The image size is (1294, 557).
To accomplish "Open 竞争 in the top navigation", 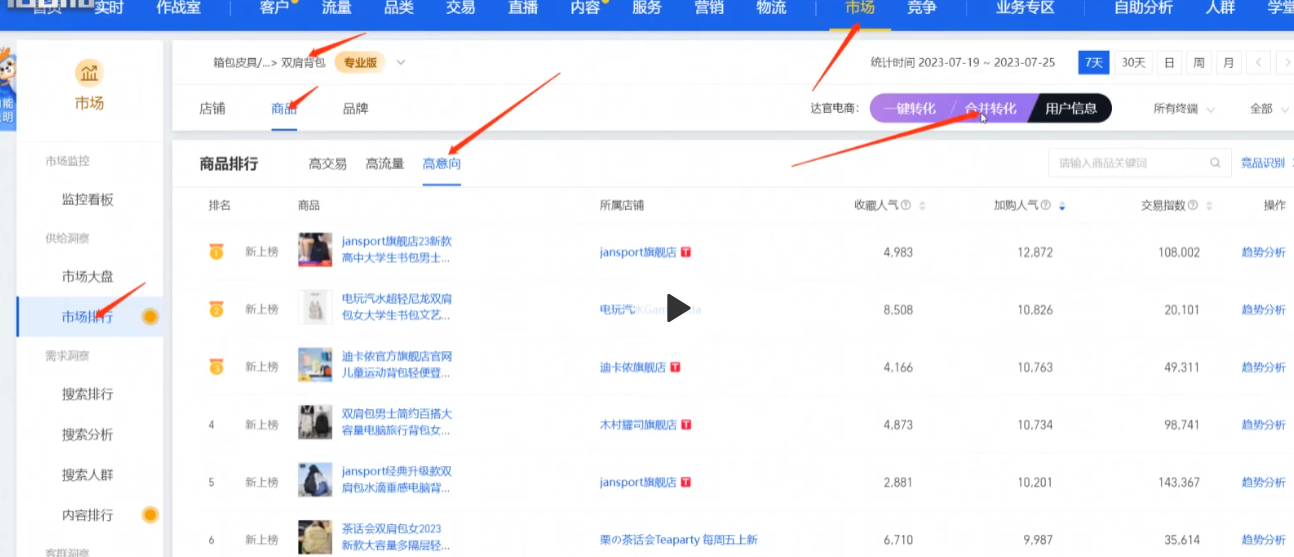I will (x=921, y=8).
